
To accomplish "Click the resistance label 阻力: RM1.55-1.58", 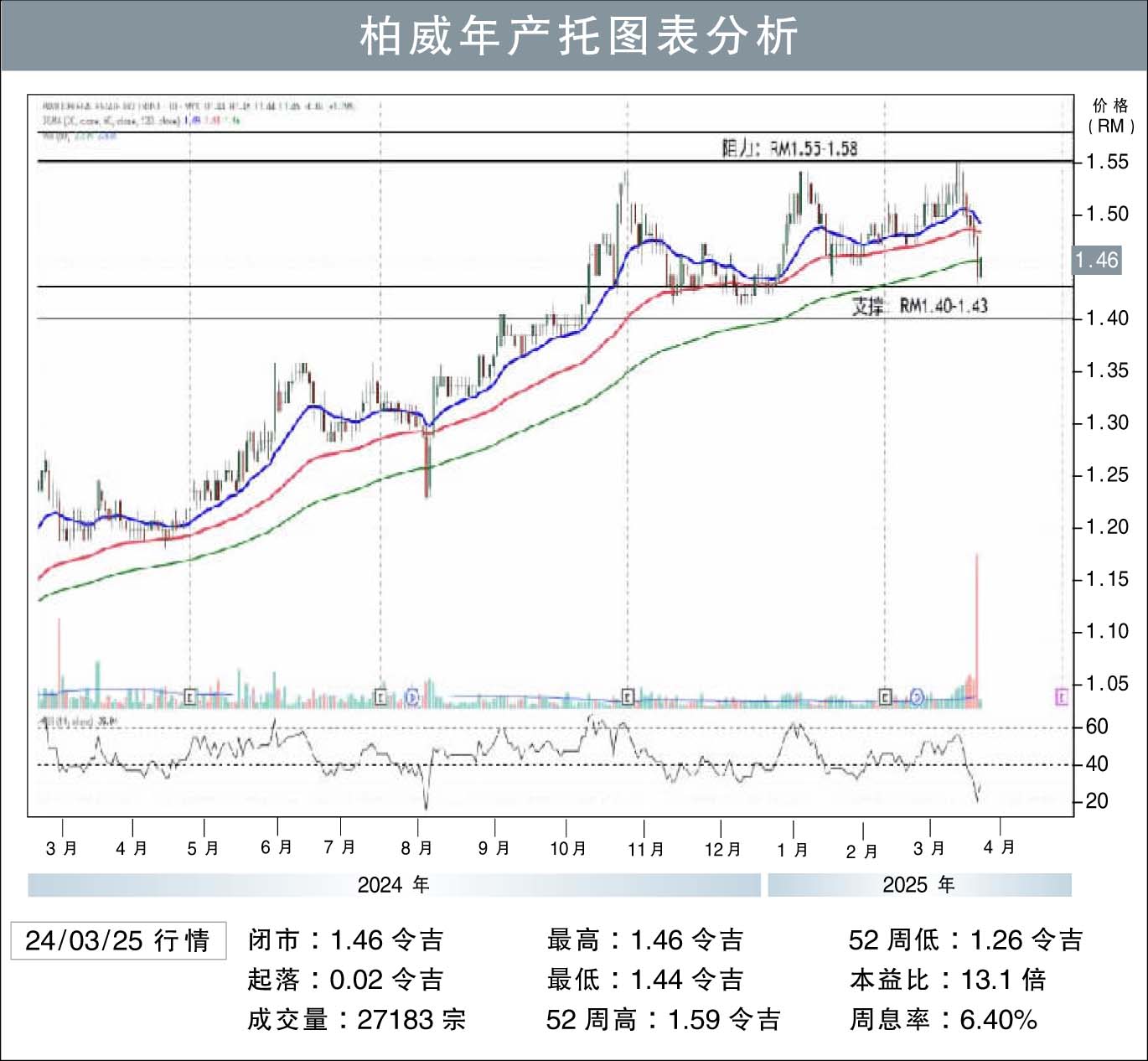I will pos(790,148).
